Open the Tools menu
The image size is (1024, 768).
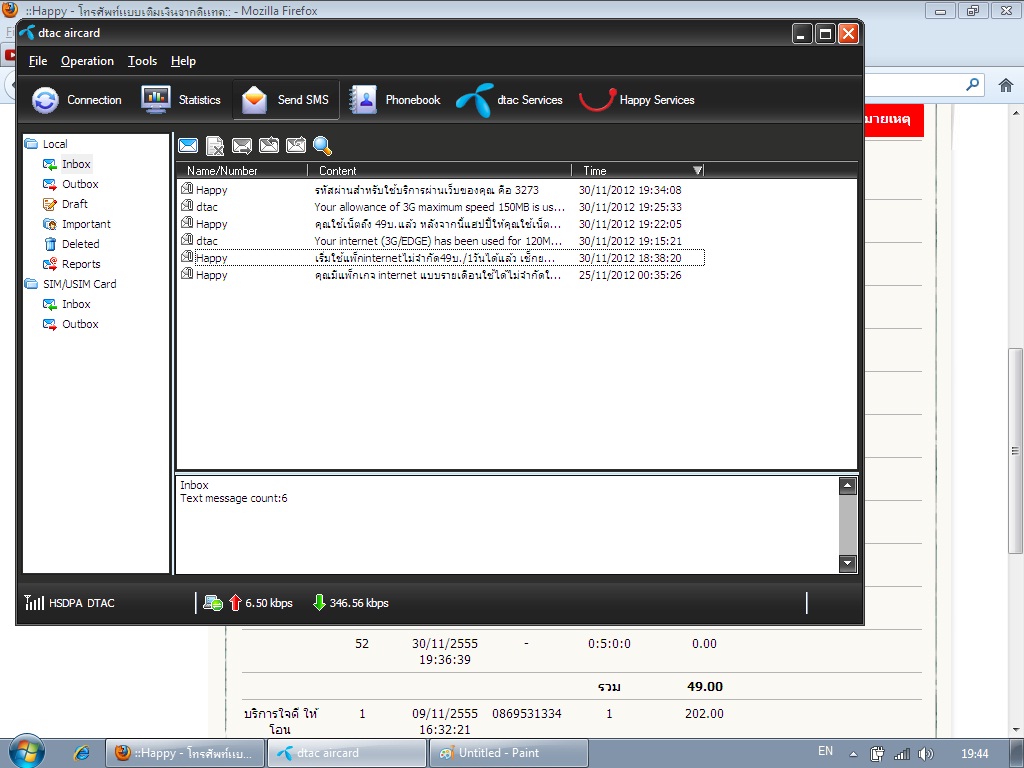pyautogui.click(x=142, y=61)
